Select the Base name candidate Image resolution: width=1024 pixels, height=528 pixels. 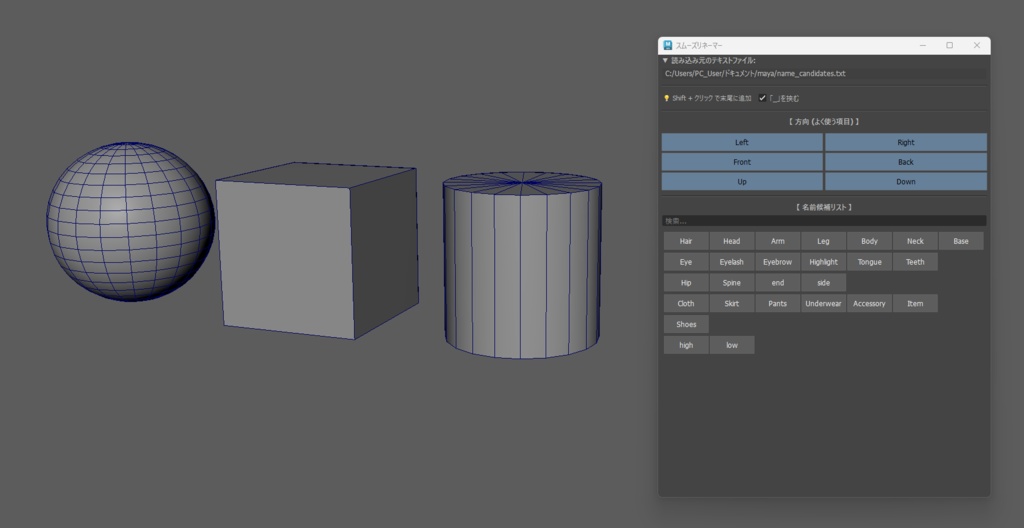961,241
